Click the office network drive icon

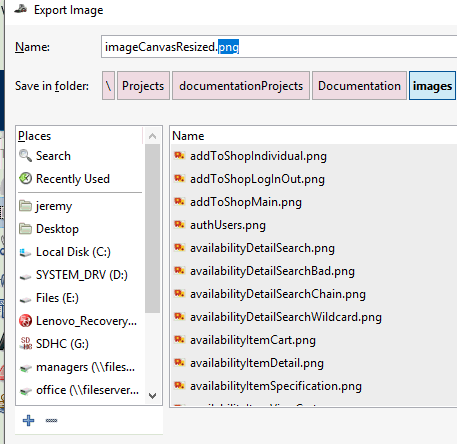(25, 391)
